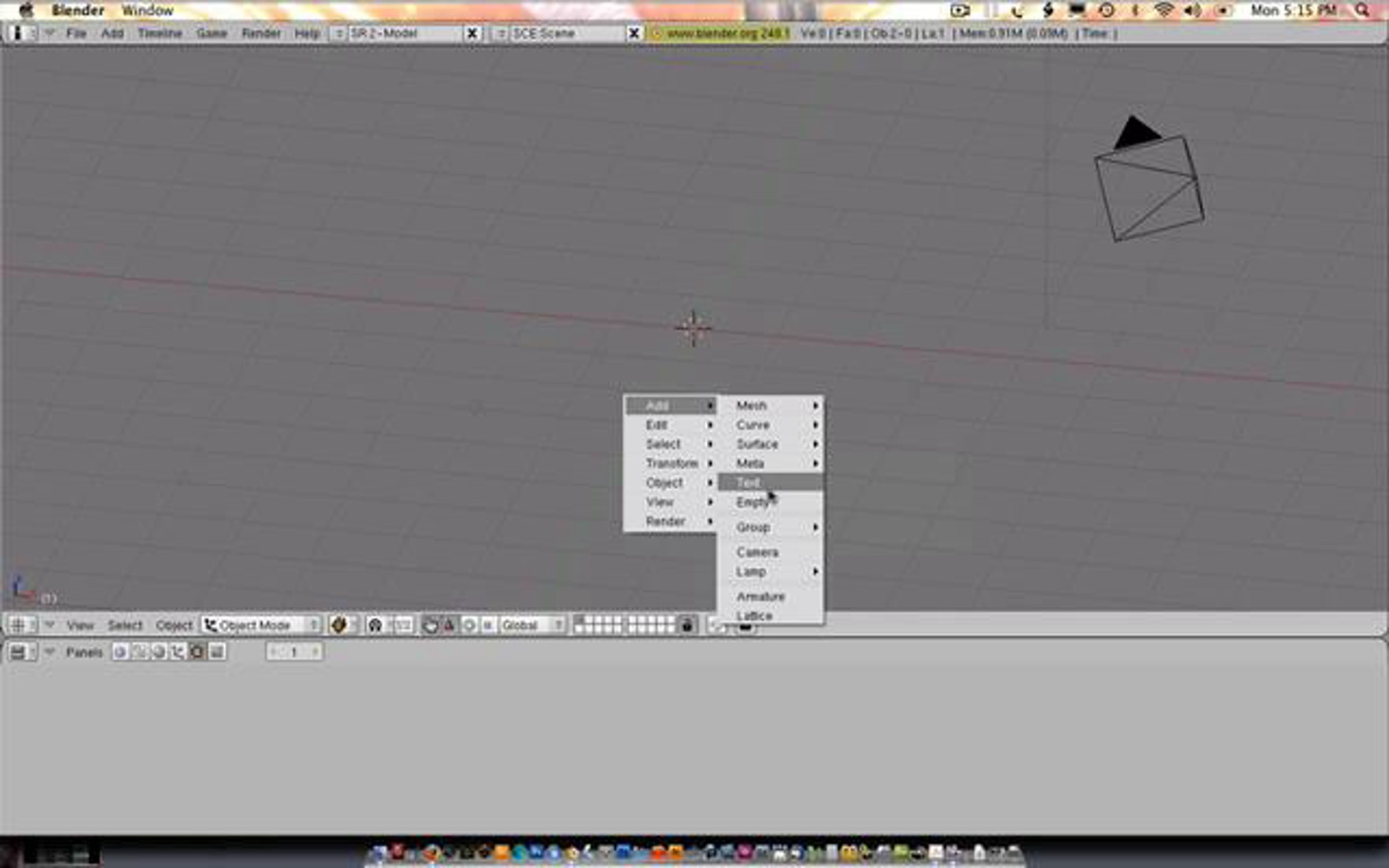
Task: Click the 3D View window type icon
Action: pyautogui.click(x=18, y=625)
